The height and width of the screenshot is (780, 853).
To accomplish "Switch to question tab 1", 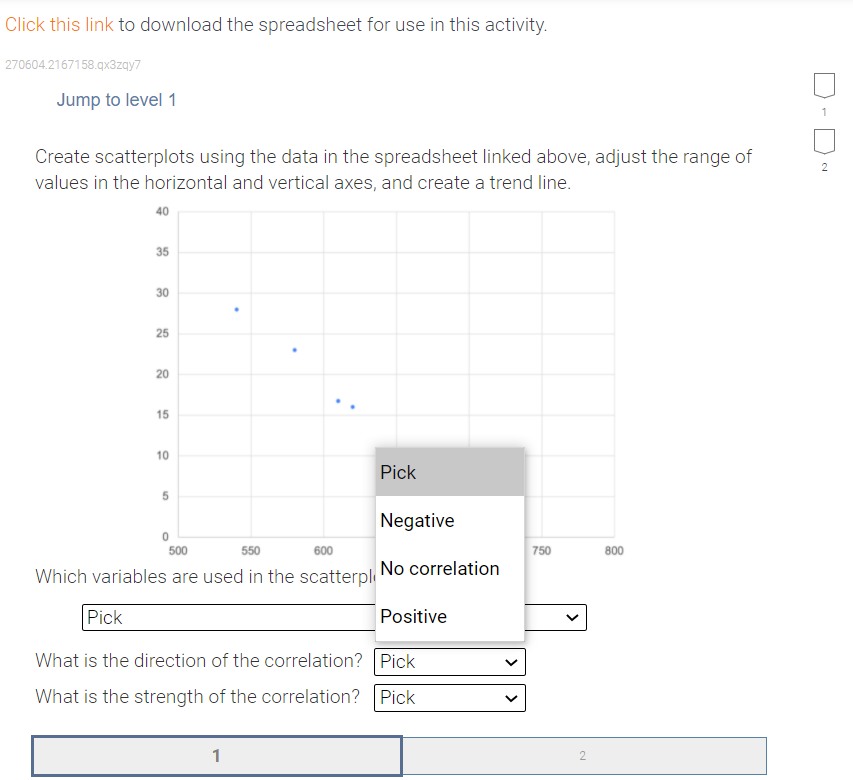I will coord(216,755).
